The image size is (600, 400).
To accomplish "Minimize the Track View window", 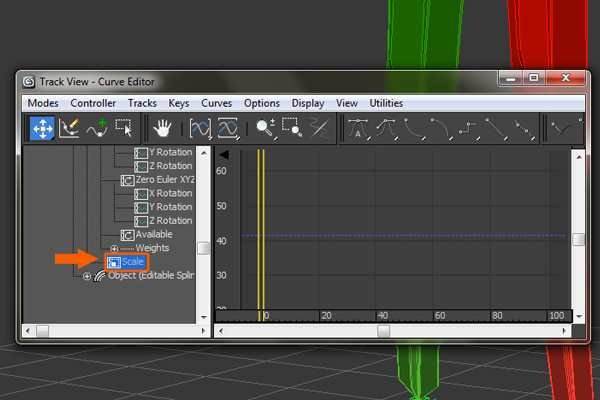I will coord(510,78).
